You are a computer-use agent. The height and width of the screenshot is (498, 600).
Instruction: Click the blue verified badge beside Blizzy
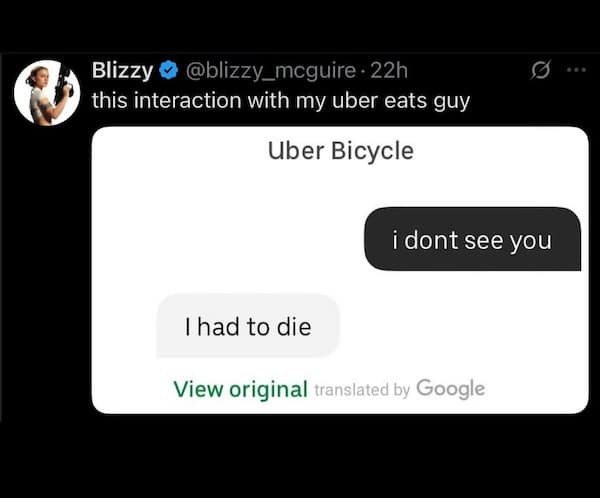click(169, 71)
